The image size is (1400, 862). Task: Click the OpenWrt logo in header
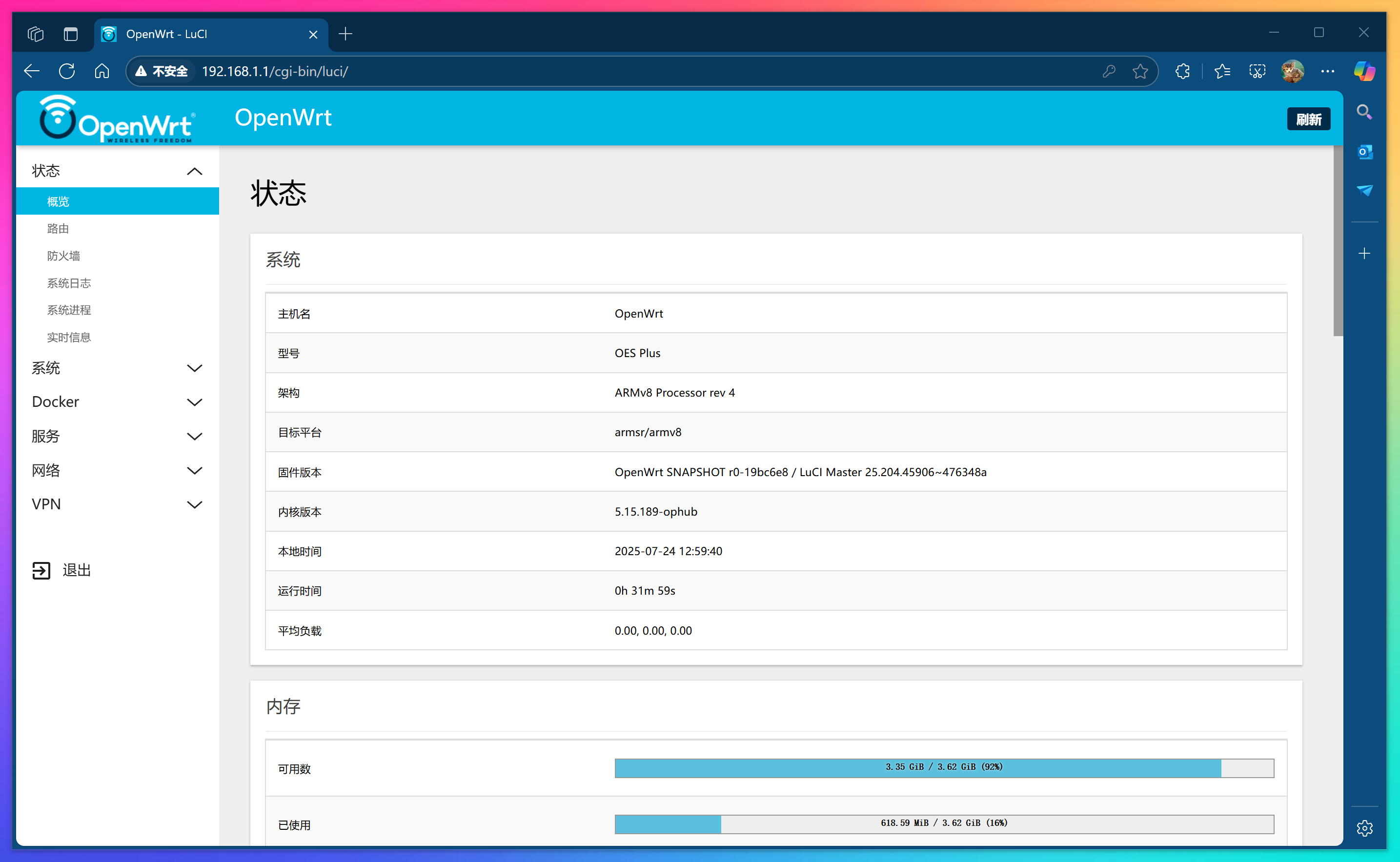pos(116,119)
